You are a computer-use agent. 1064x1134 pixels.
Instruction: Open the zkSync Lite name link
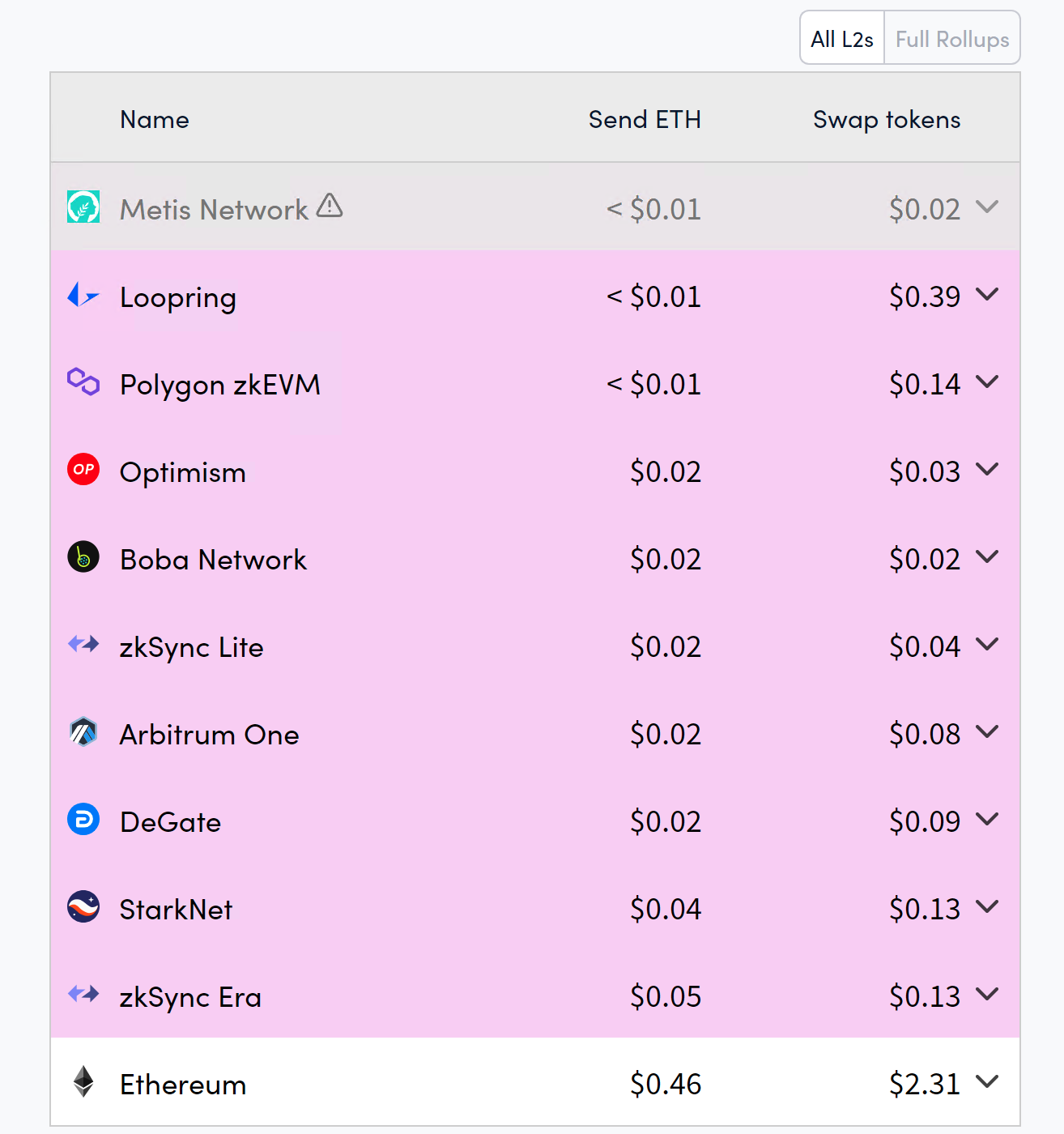(192, 647)
